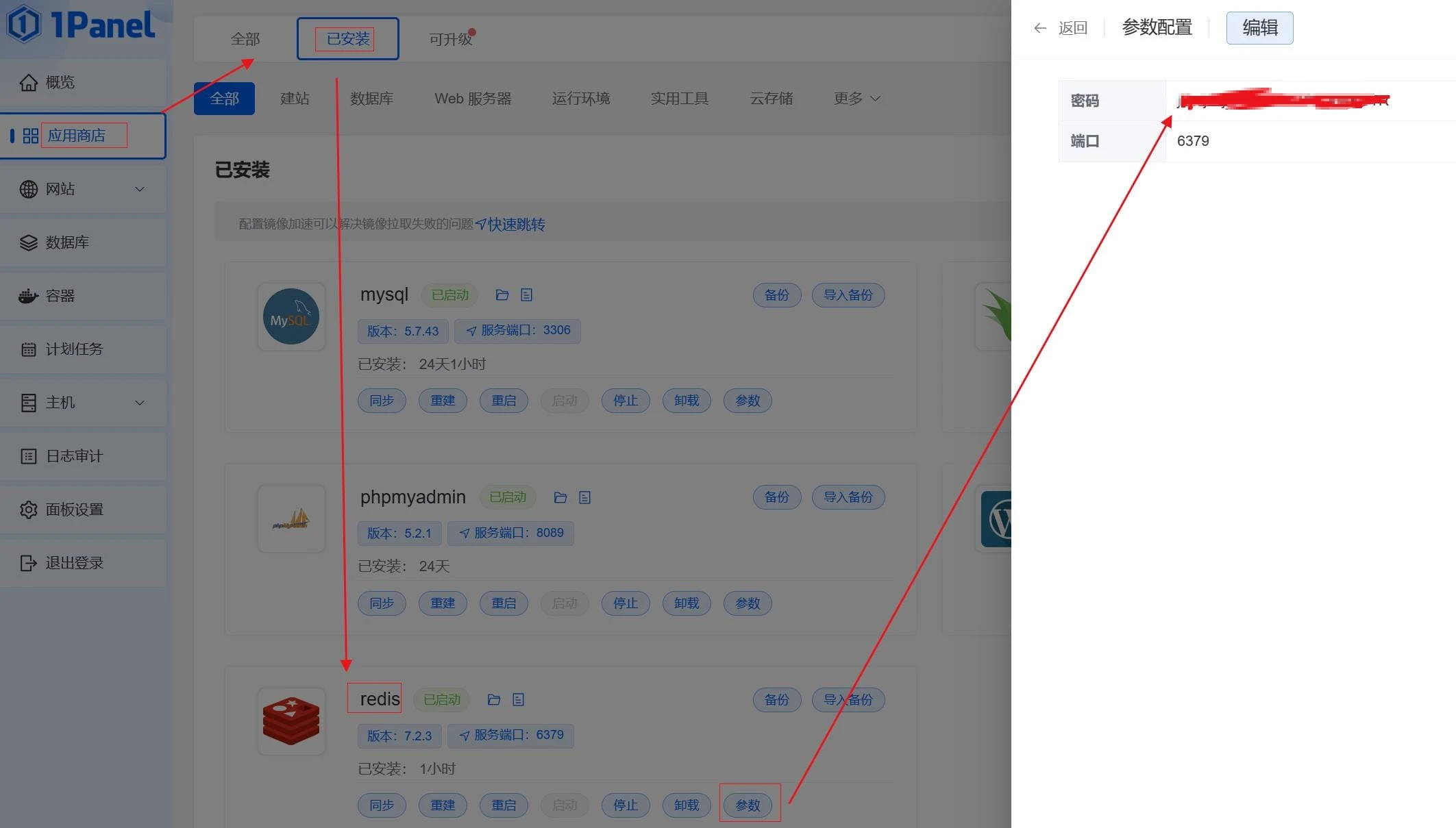Click phpmyadmin 同步 button
Image resolution: width=1456 pixels, height=828 pixels.
tap(382, 603)
